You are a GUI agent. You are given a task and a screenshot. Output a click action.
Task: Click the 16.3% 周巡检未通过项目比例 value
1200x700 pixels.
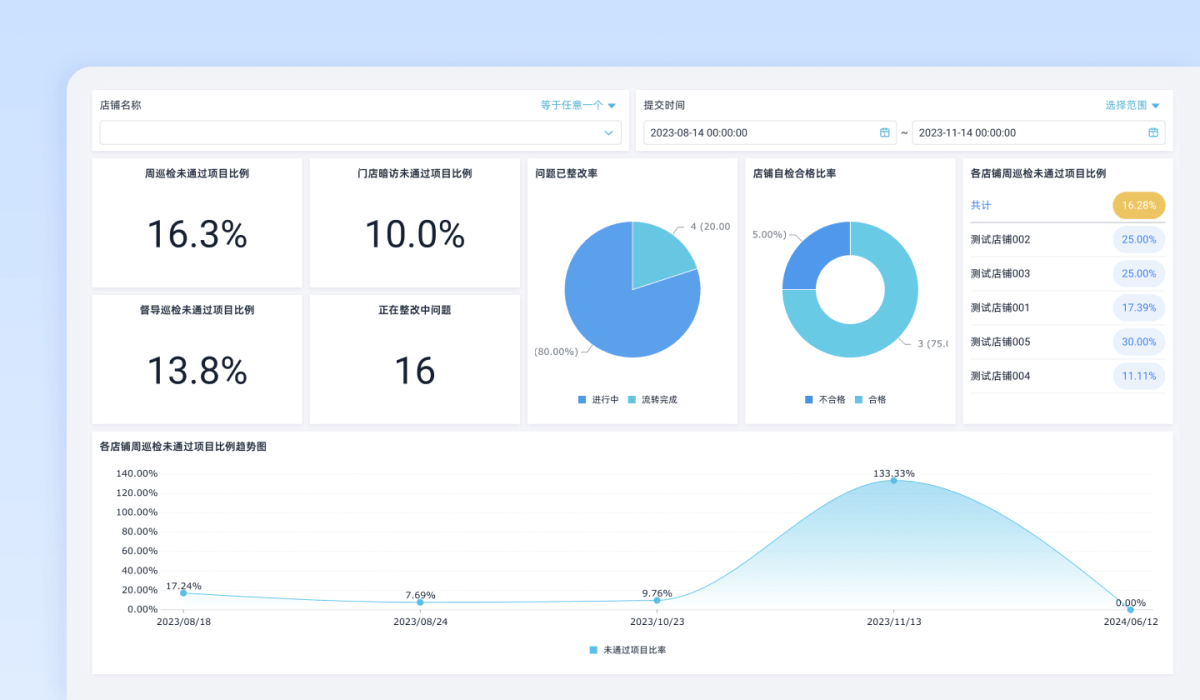click(x=197, y=234)
